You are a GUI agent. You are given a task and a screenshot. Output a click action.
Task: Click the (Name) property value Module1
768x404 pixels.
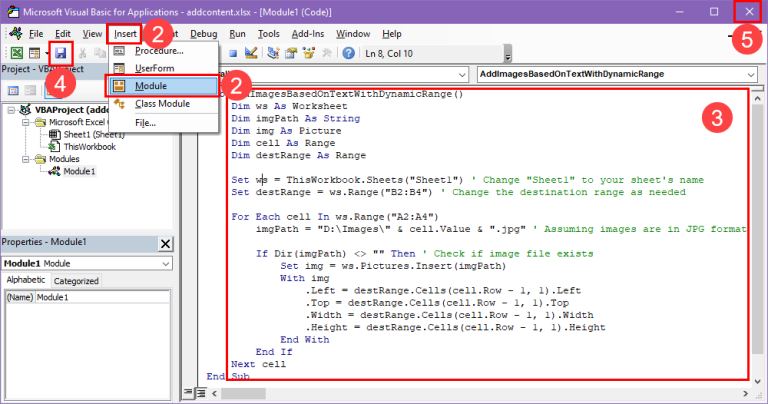pyautogui.click(x=103, y=297)
